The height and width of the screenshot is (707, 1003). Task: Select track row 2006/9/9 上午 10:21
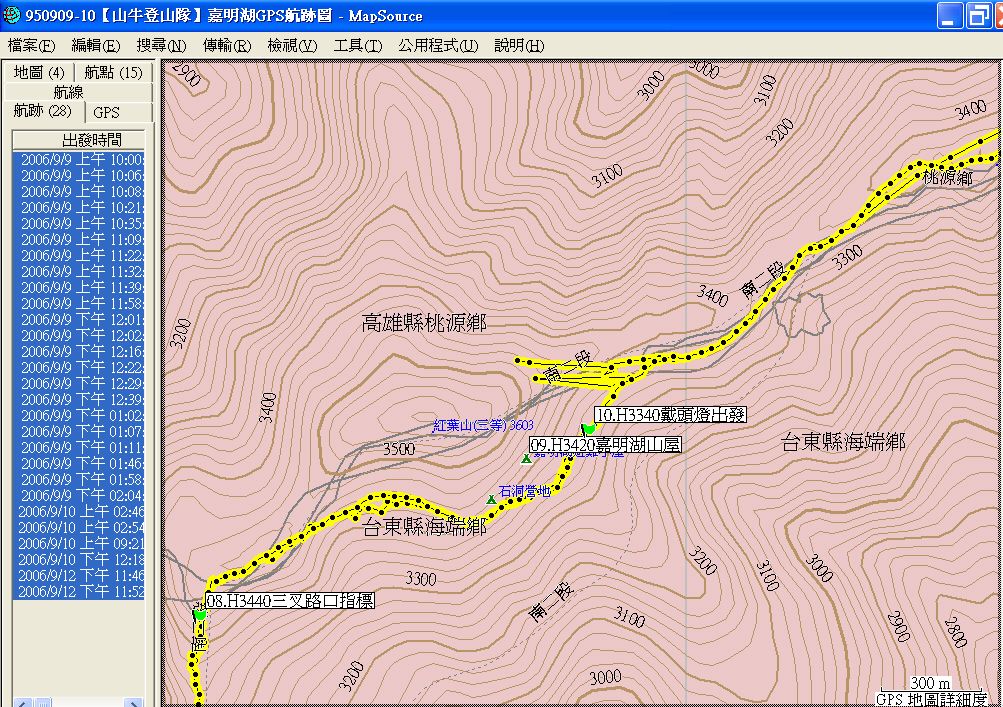click(x=79, y=207)
